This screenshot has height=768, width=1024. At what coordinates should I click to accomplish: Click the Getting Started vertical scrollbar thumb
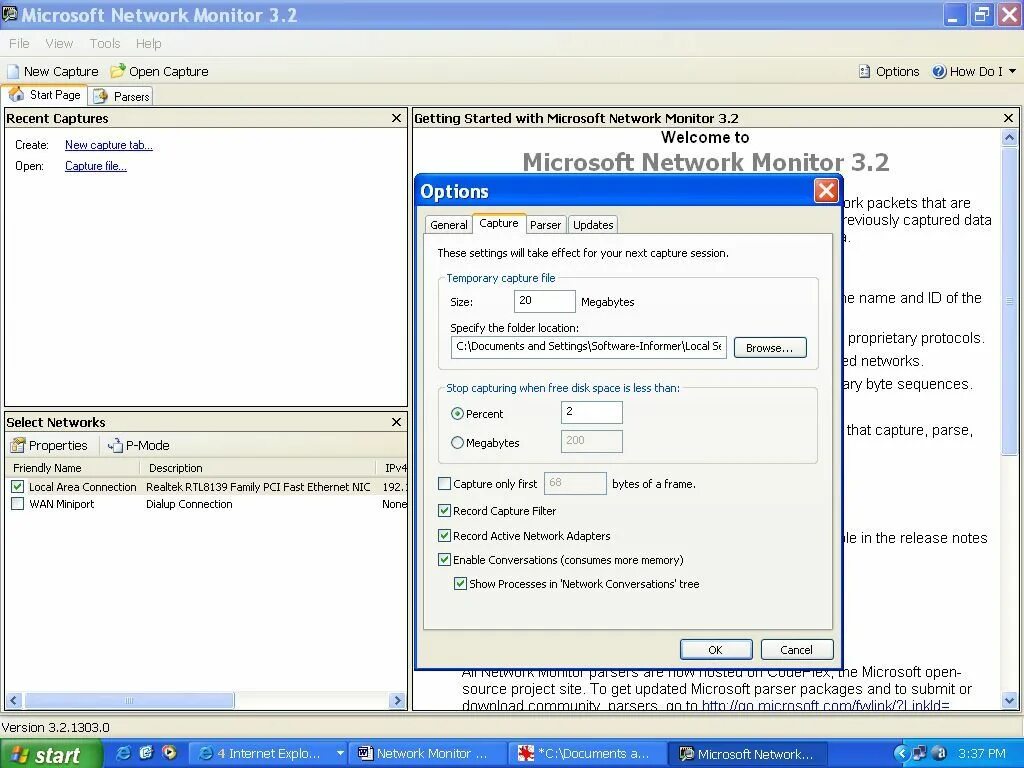(1009, 301)
